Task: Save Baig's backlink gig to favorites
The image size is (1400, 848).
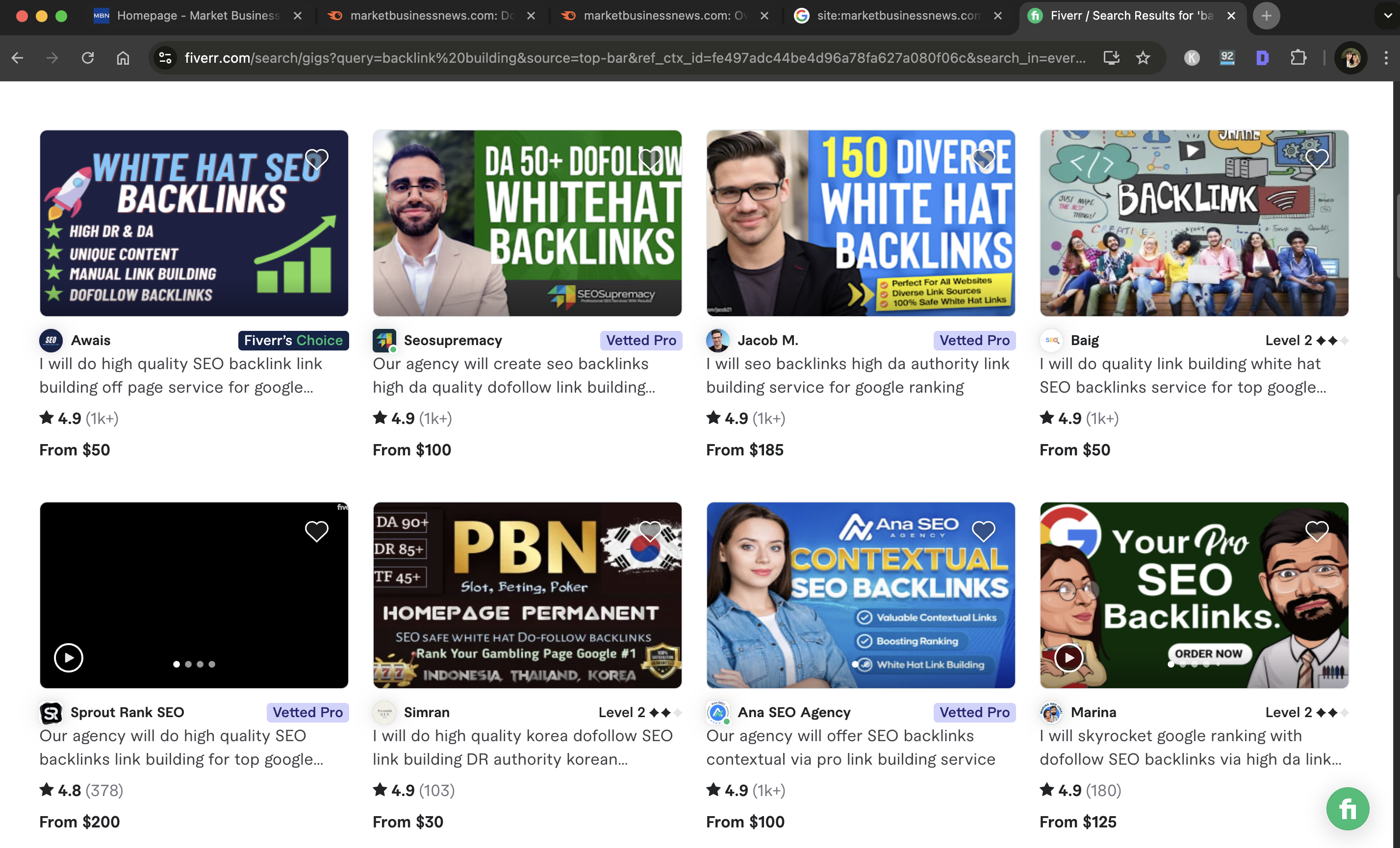Action: tap(1317, 159)
